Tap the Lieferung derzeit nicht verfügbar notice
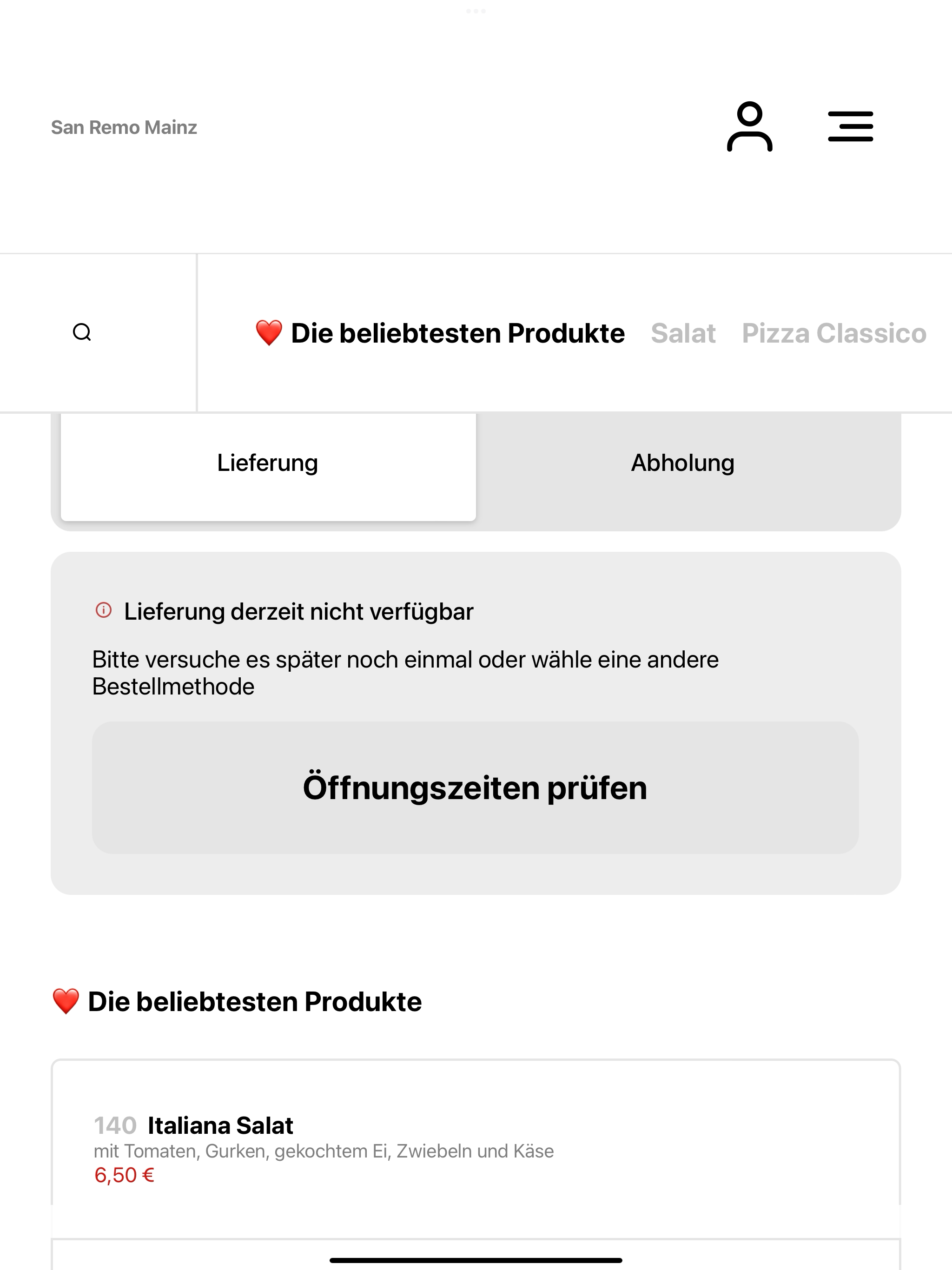This screenshot has height=1270, width=952. 298,611
